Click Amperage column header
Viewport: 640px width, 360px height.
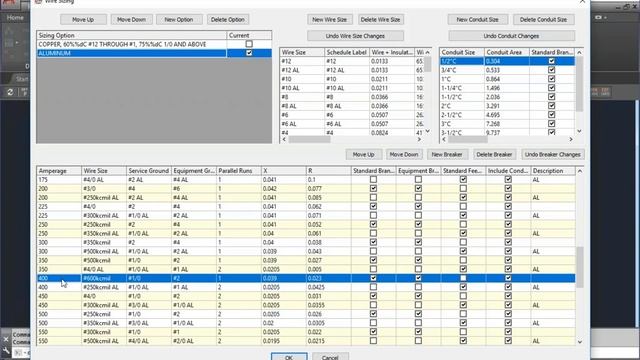click(59, 171)
